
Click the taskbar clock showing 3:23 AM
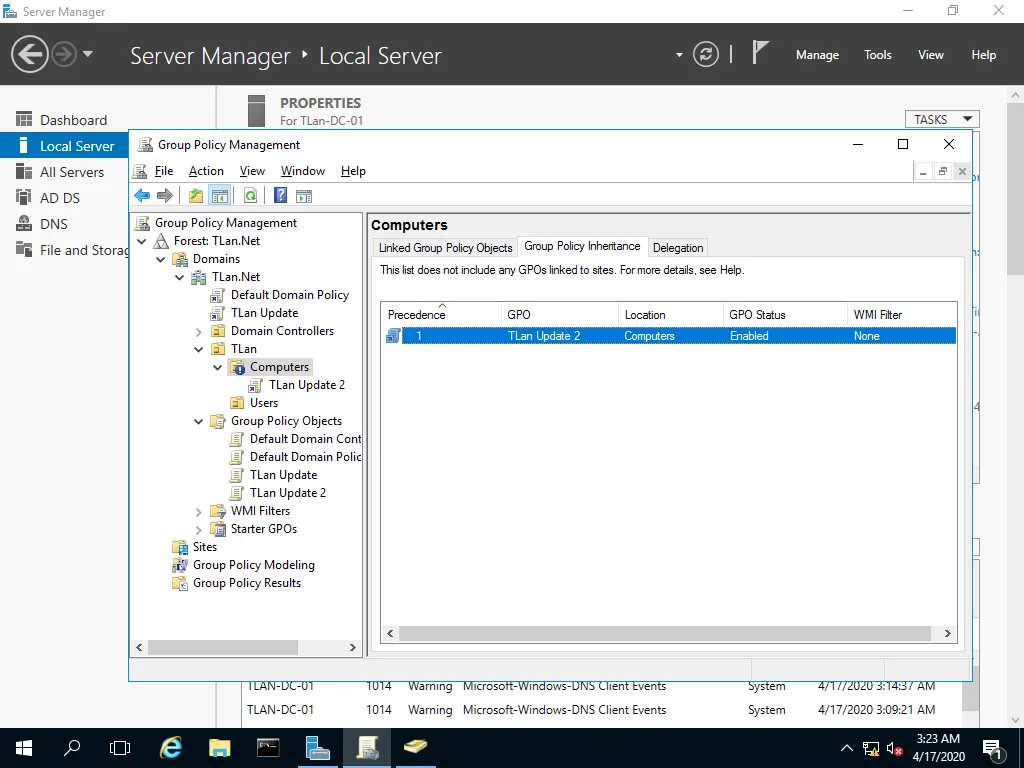pyautogui.click(x=938, y=748)
